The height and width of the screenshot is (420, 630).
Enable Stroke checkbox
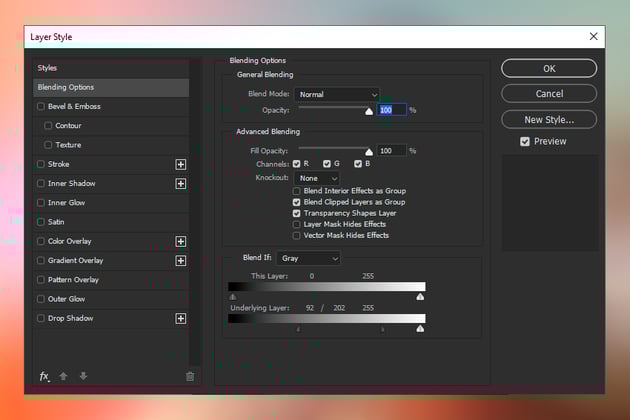pos(41,164)
